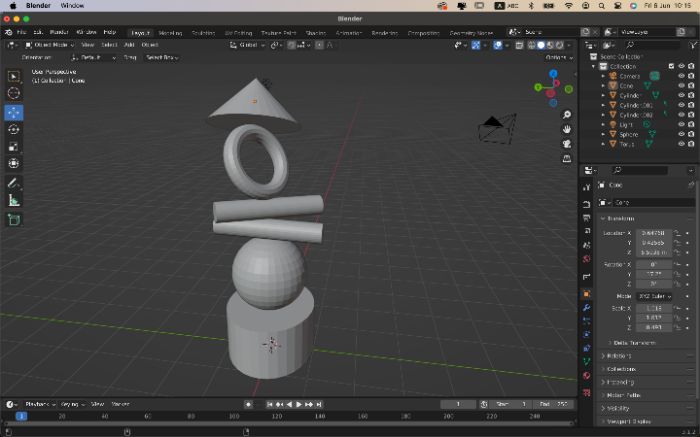The width and height of the screenshot is (700, 437).
Task: Open the Render properties tab icon
Action: [x=587, y=204]
